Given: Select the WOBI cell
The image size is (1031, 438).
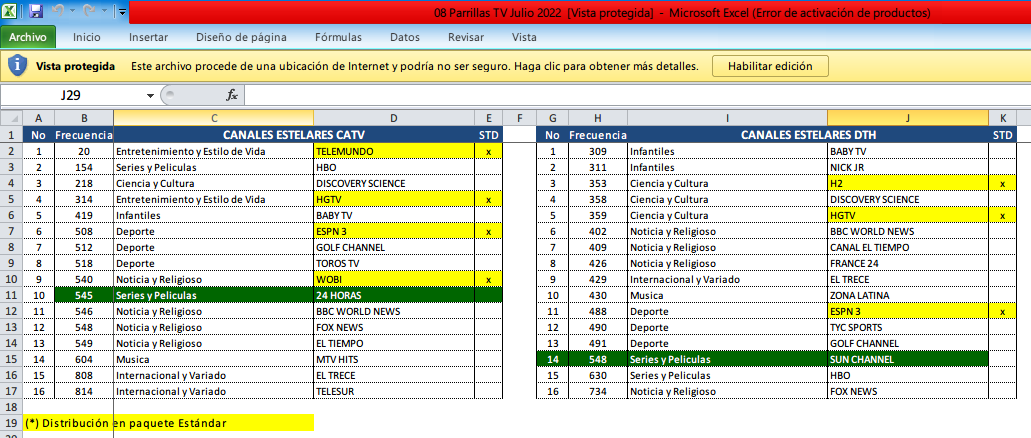Looking at the screenshot, I should [394, 280].
